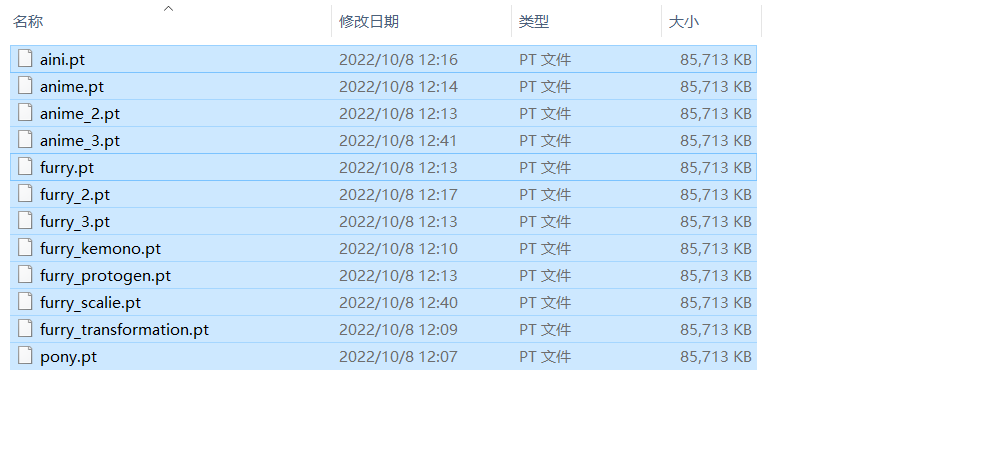This screenshot has height=453, width=1008.
Task: Click the date 2022/10/8 12:17 of furry_2.pt
Action: pos(399,195)
